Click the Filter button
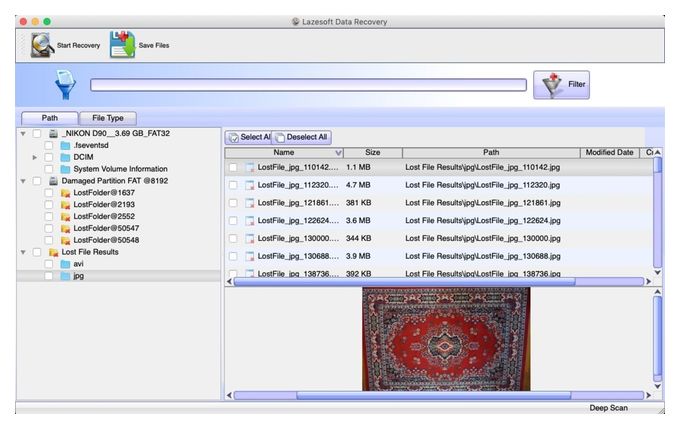 click(561, 85)
